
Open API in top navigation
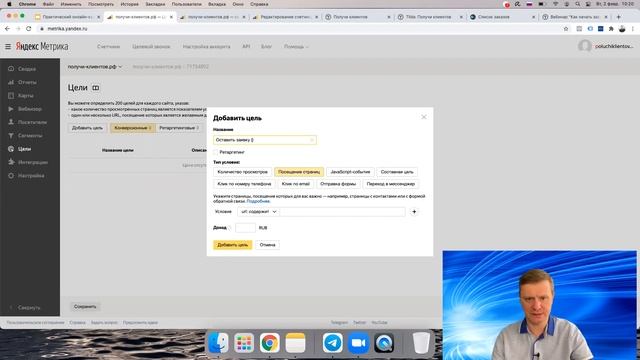pyautogui.click(x=246, y=47)
